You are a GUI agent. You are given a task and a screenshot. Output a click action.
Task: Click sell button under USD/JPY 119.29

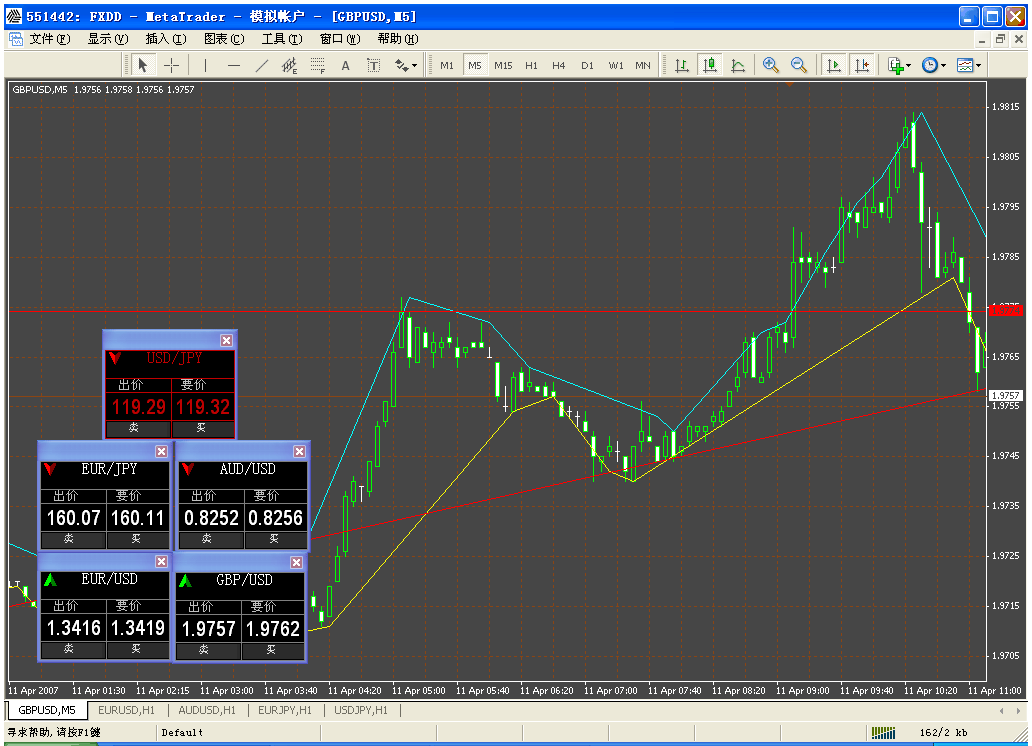(x=138, y=428)
